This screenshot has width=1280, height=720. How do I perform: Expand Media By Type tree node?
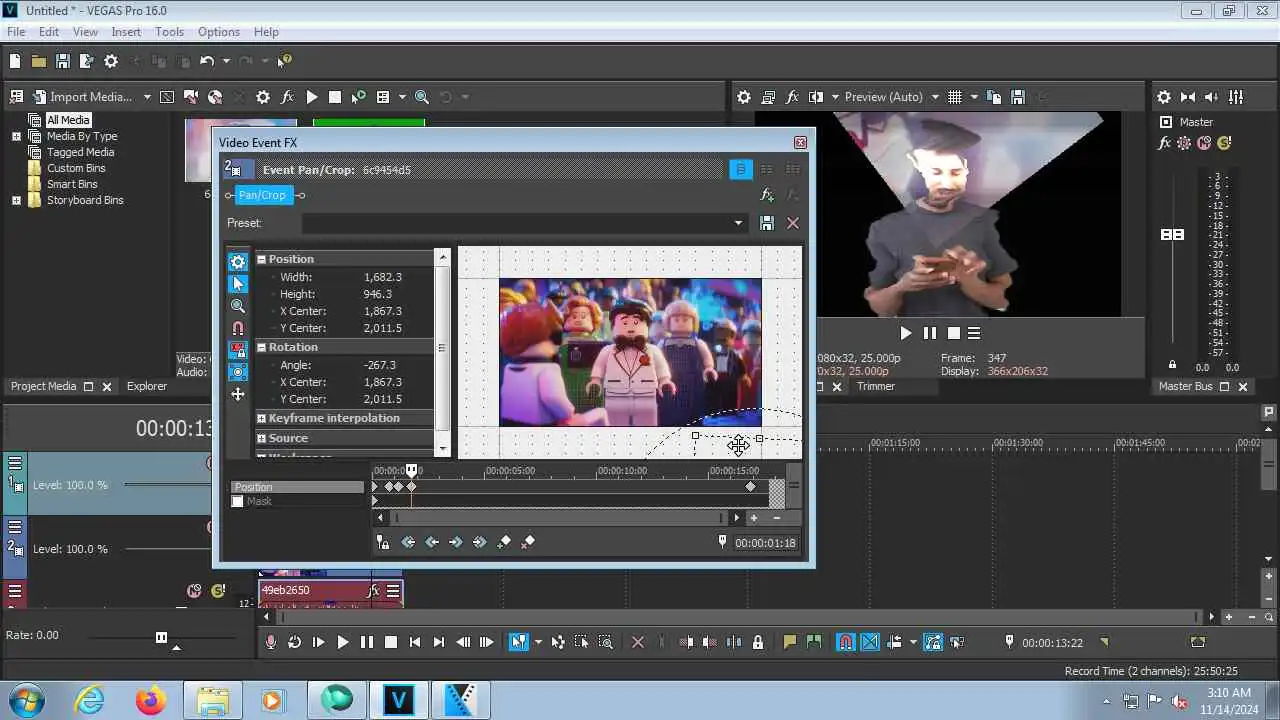pos(16,136)
